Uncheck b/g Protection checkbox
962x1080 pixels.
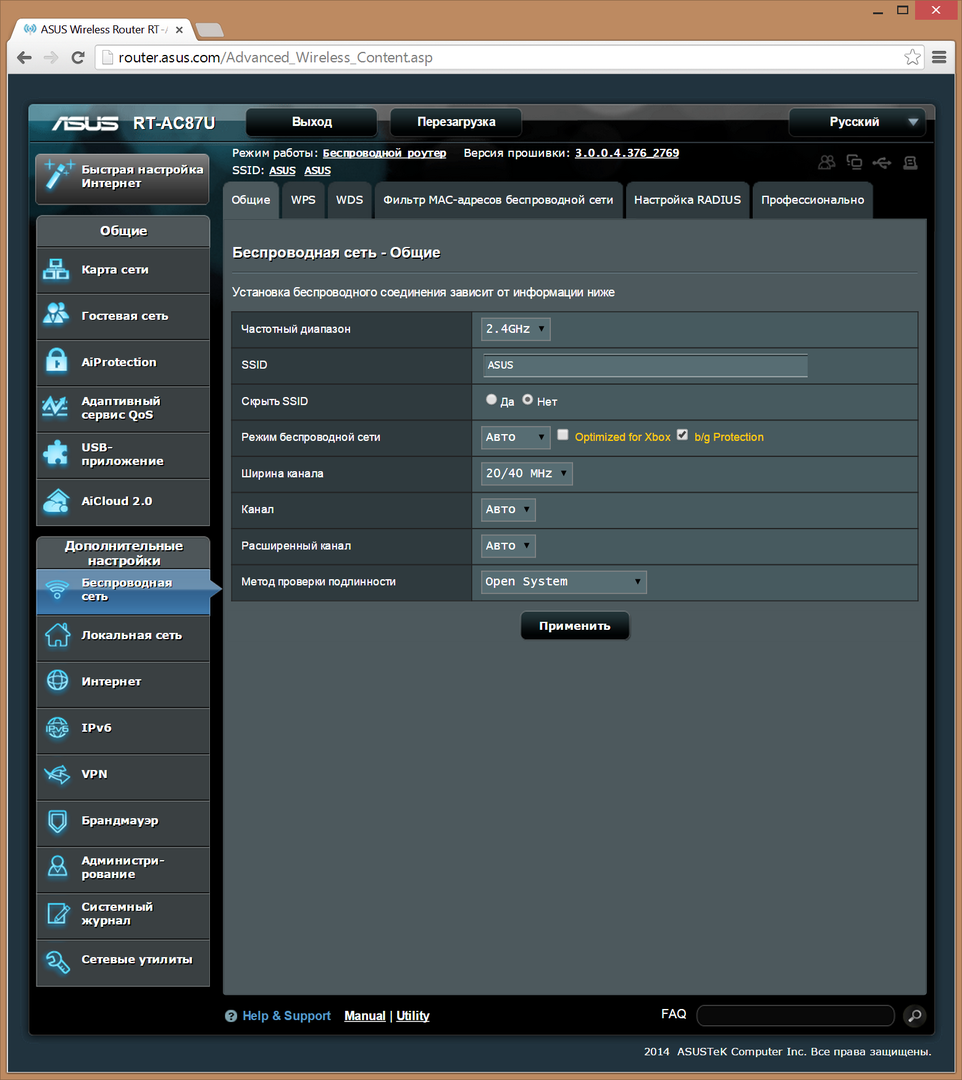click(x=683, y=435)
